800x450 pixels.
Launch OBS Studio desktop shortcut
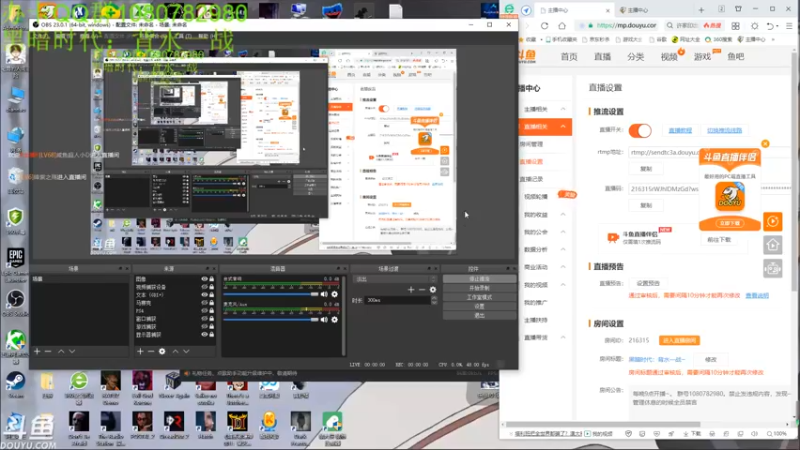pos(15,303)
